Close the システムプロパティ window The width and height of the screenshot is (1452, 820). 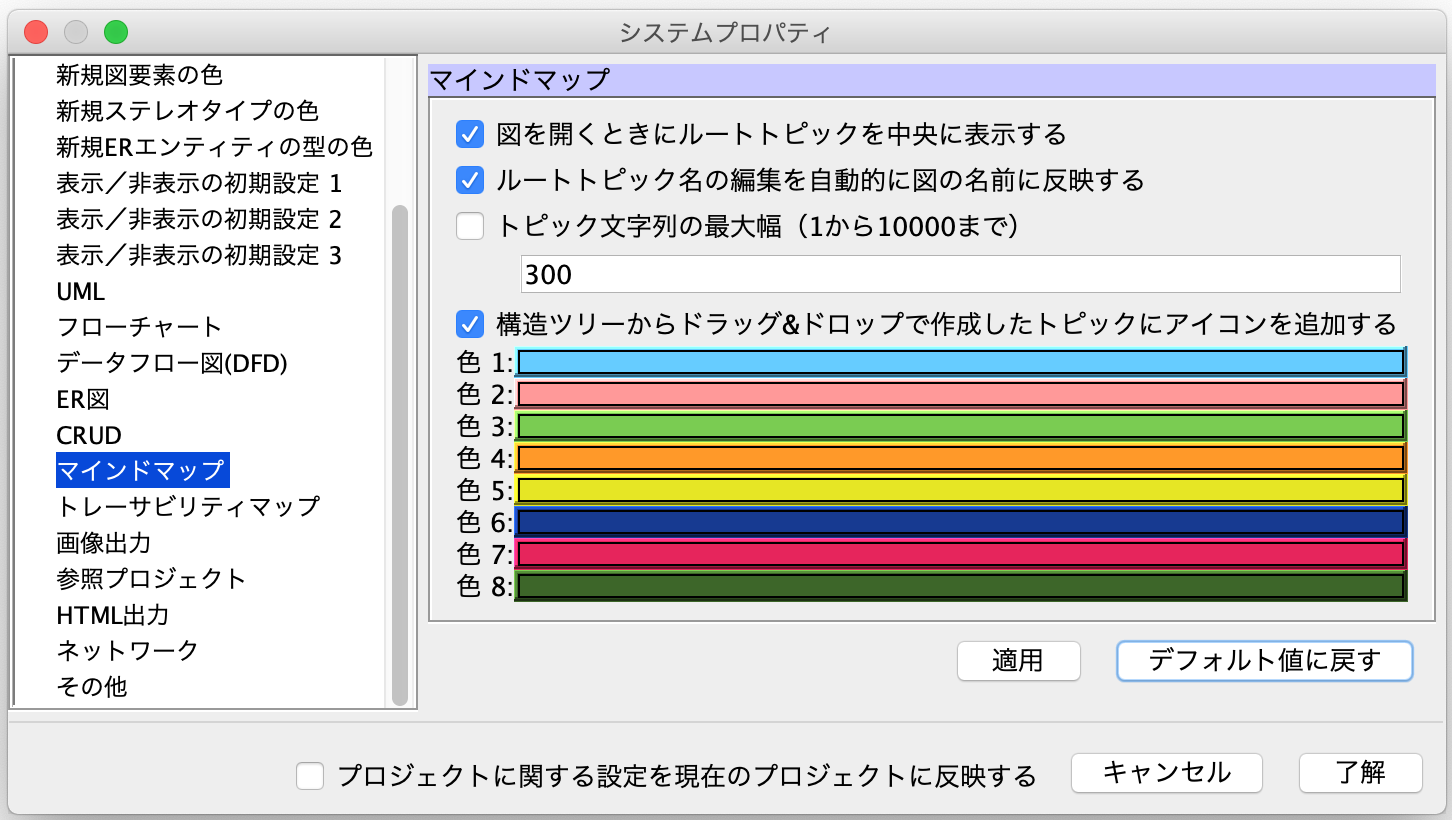pos(36,32)
